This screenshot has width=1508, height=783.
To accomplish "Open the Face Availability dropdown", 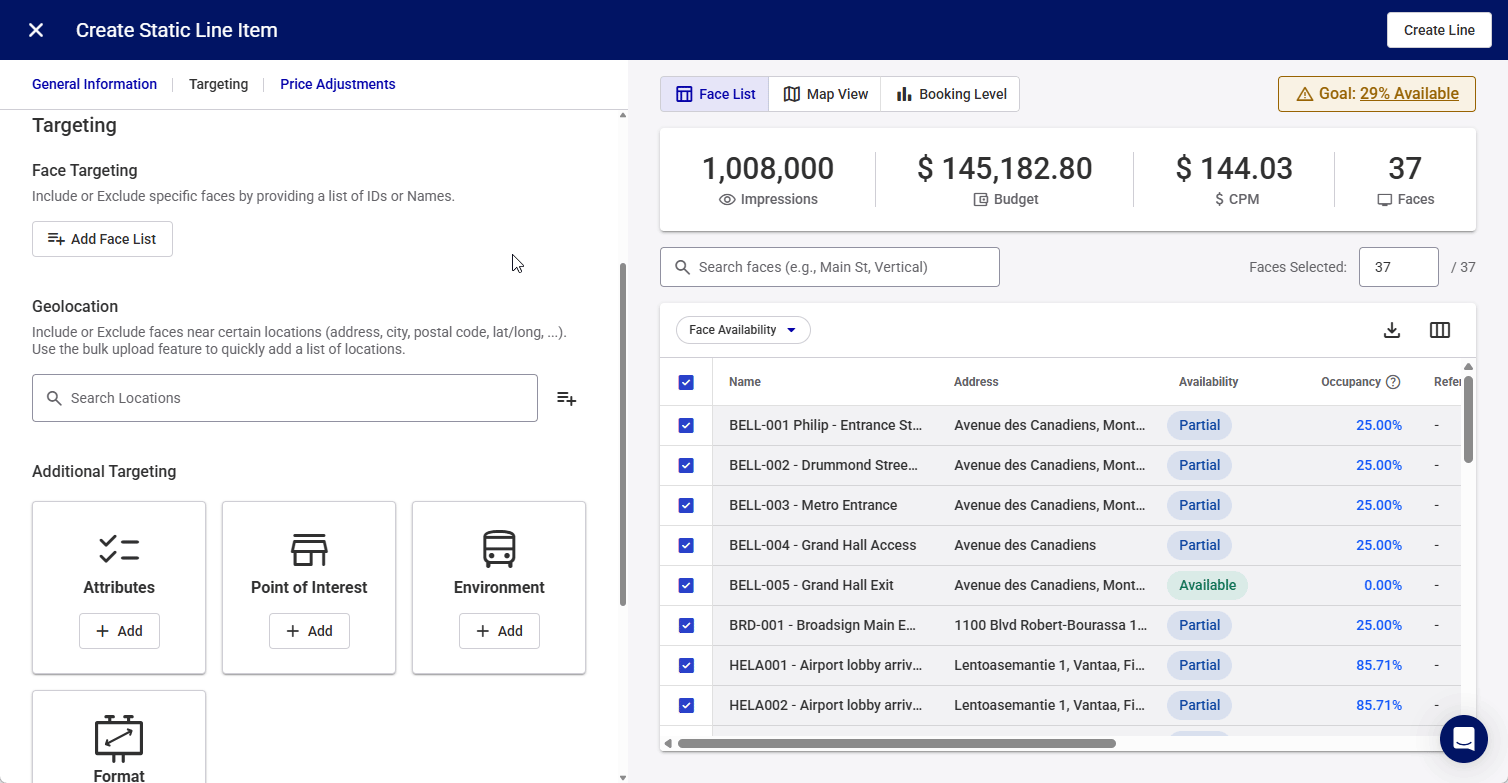I will 743,330.
